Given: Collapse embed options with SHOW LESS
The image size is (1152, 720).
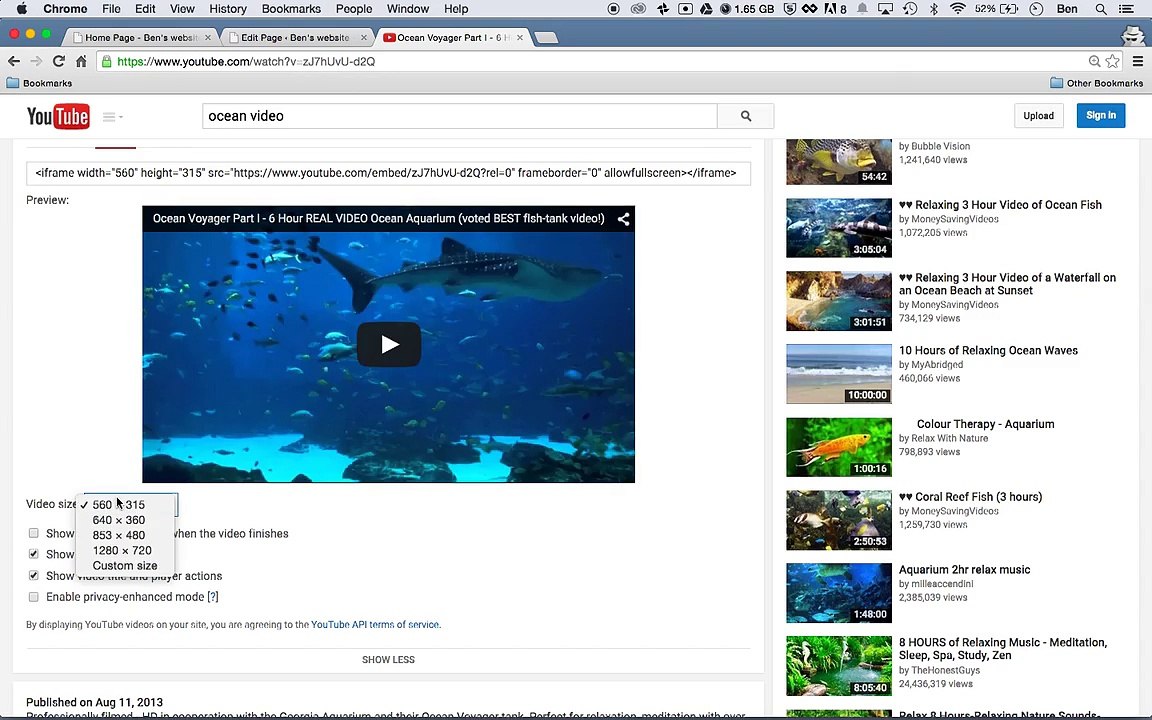Looking at the screenshot, I should click(x=388, y=660).
